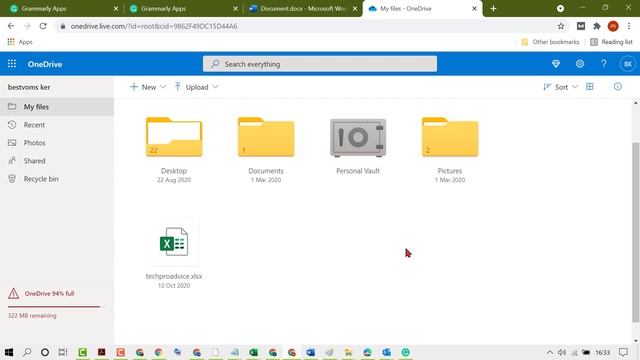Open the Documents folder
Viewport: 640px width, 360px height.
pyautogui.click(x=266, y=137)
